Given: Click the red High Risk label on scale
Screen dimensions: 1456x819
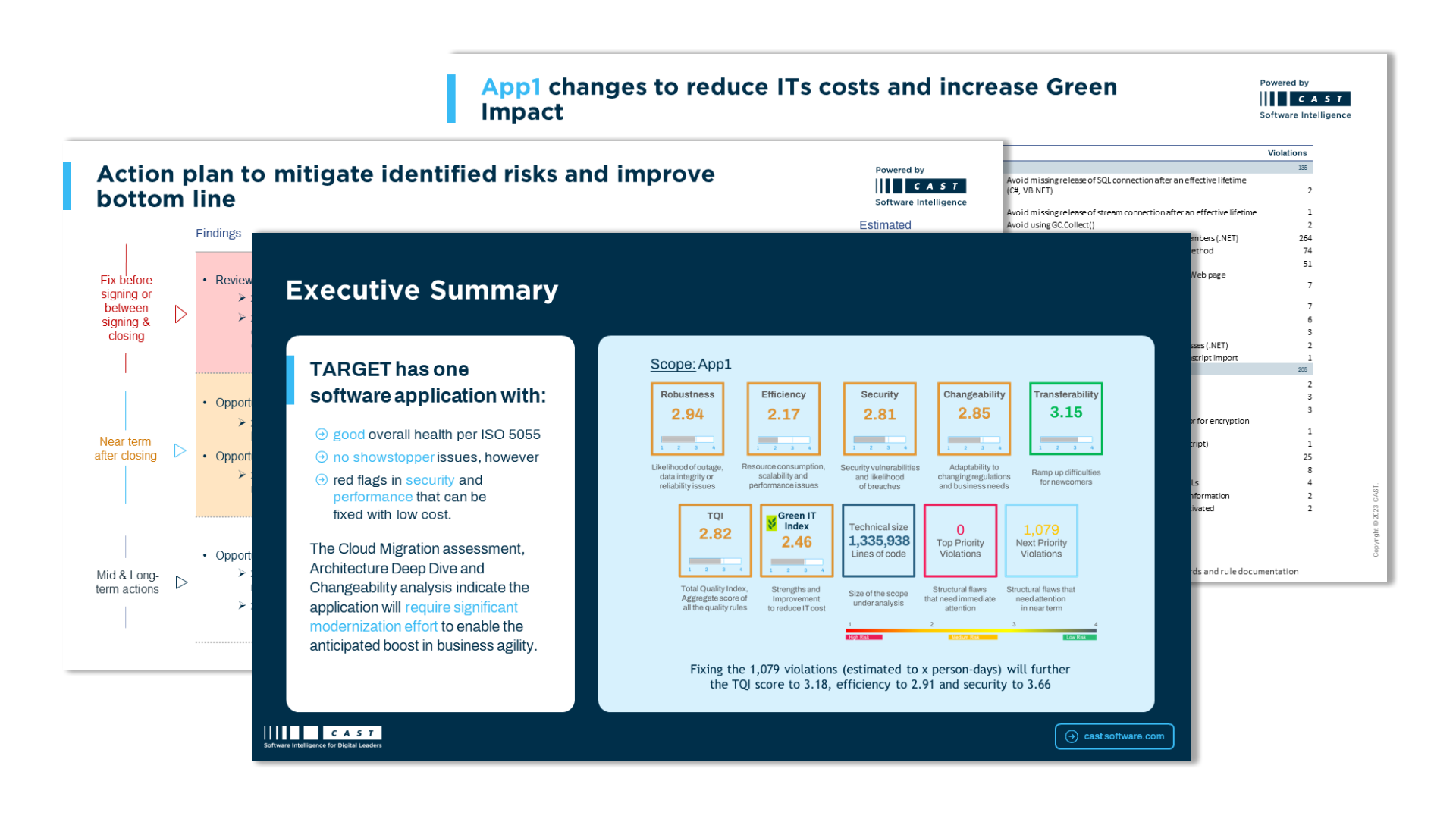Looking at the screenshot, I should click(863, 637).
